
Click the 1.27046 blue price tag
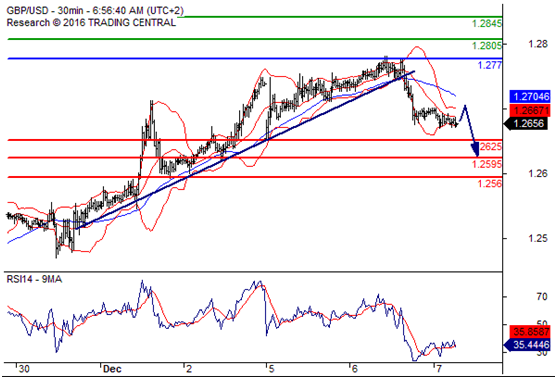[530, 96]
